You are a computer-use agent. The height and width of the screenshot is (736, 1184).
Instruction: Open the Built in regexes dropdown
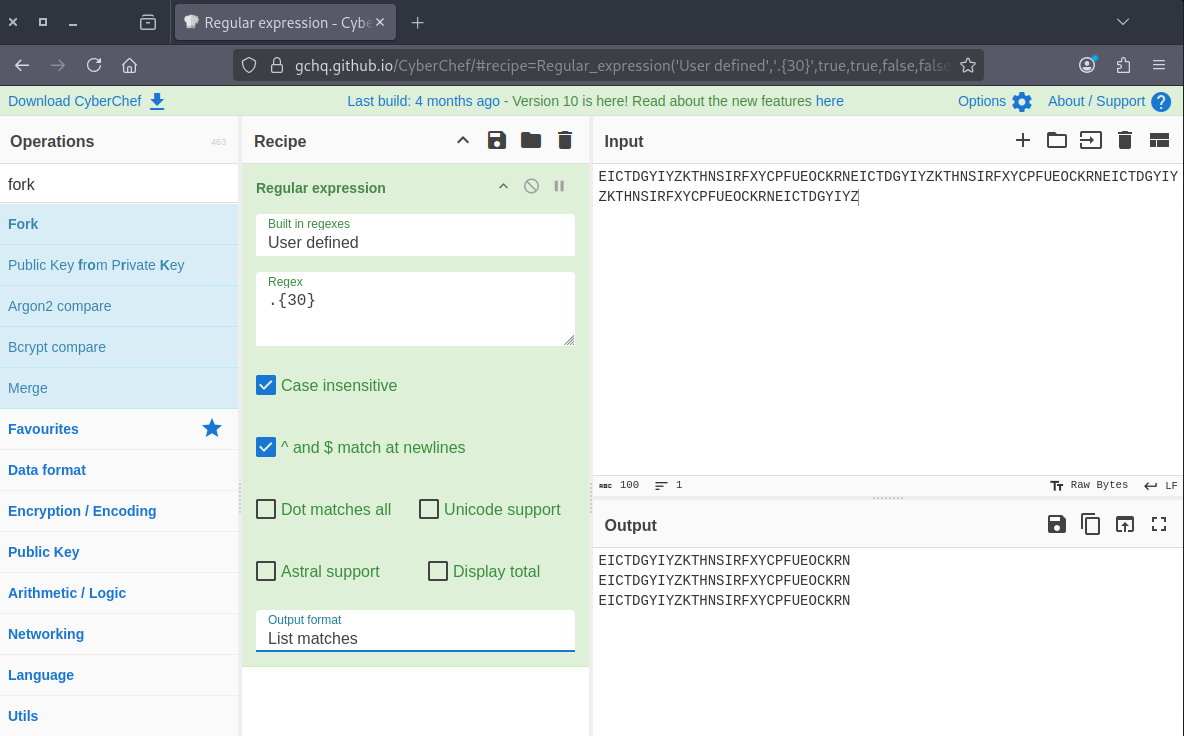pos(415,242)
